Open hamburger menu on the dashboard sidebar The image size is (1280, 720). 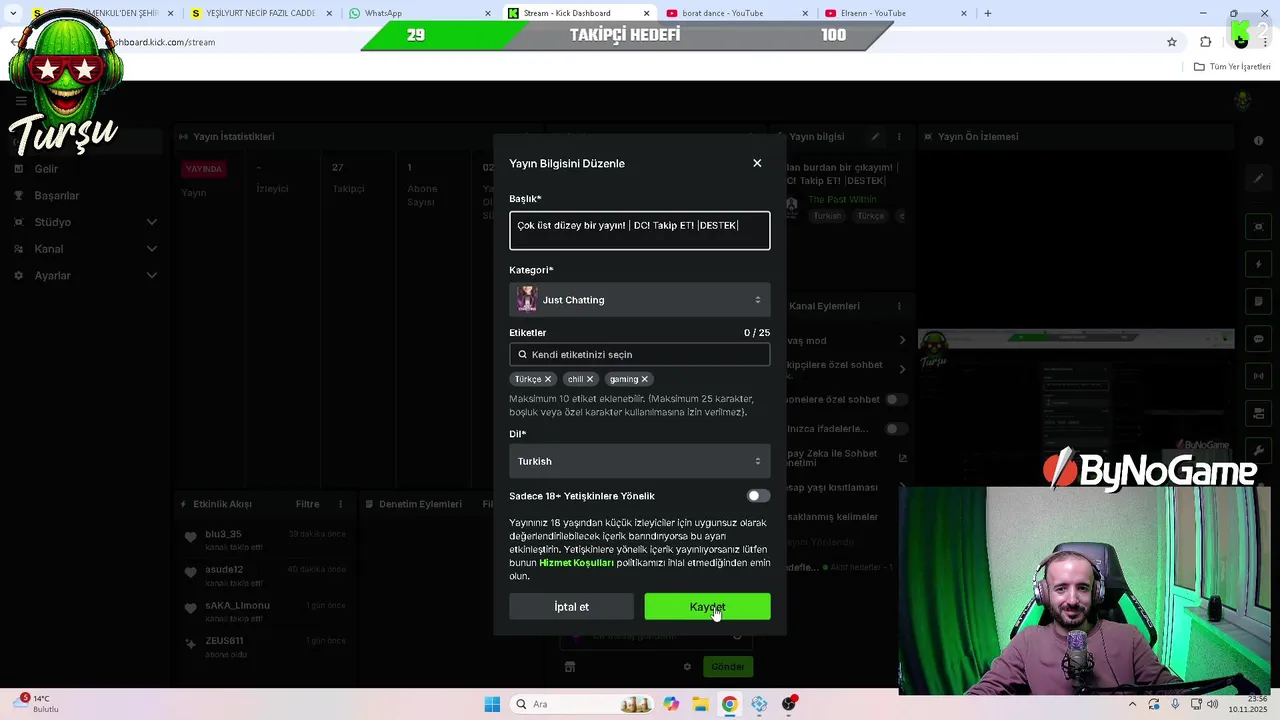pos(20,101)
